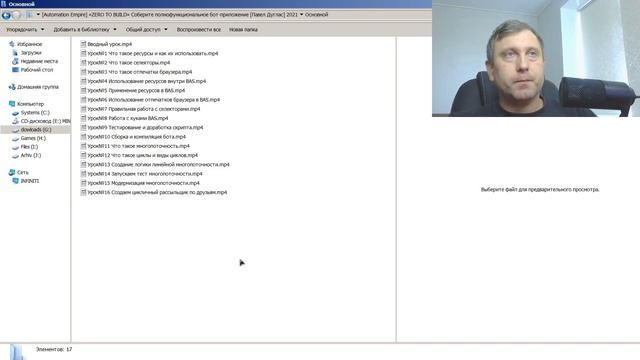Screen dimensions: 640x360
Task: Click the greyed forward navigation arrow
Action: (16, 15)
